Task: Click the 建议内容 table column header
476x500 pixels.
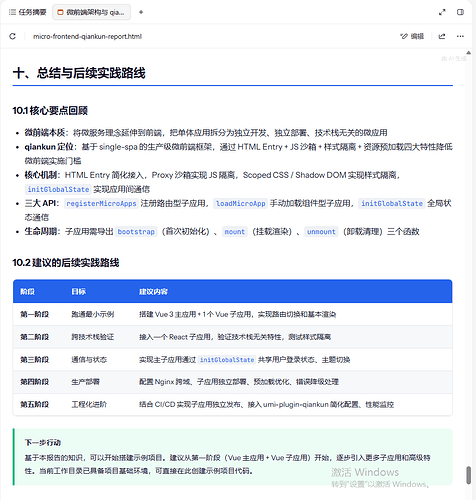Action: [153, 292]
